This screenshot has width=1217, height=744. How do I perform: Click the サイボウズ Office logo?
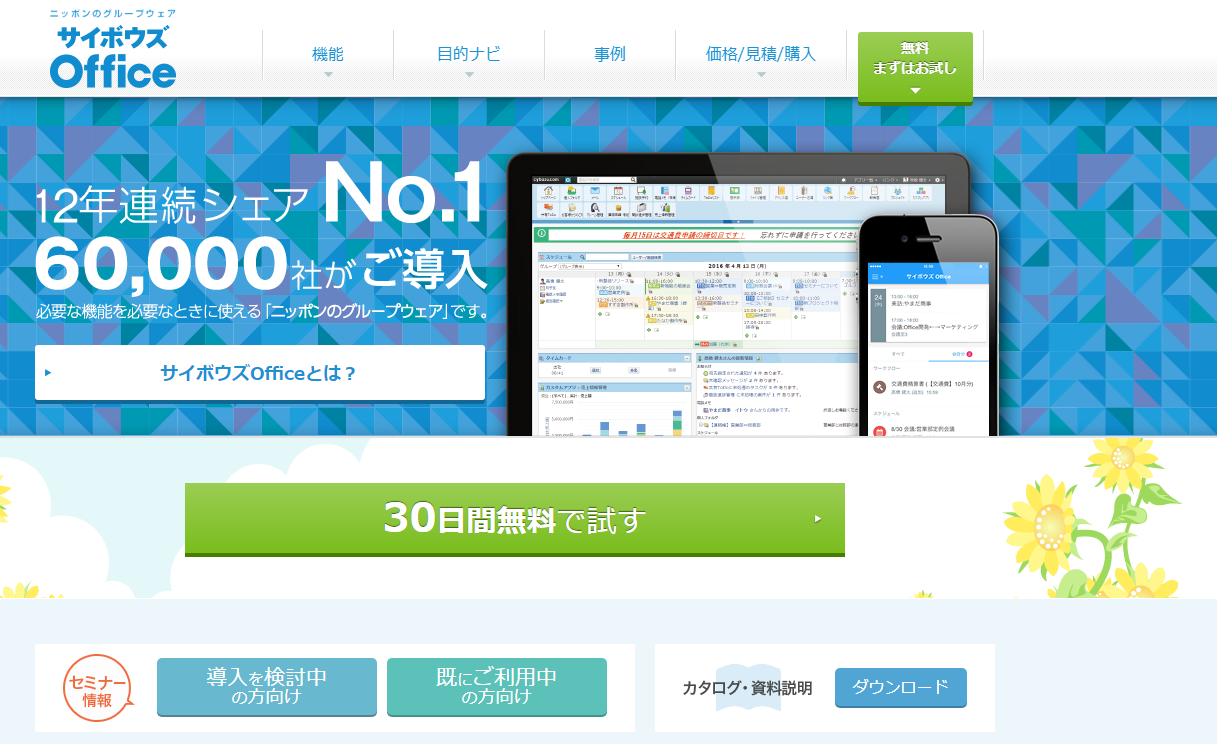(113, 57)
